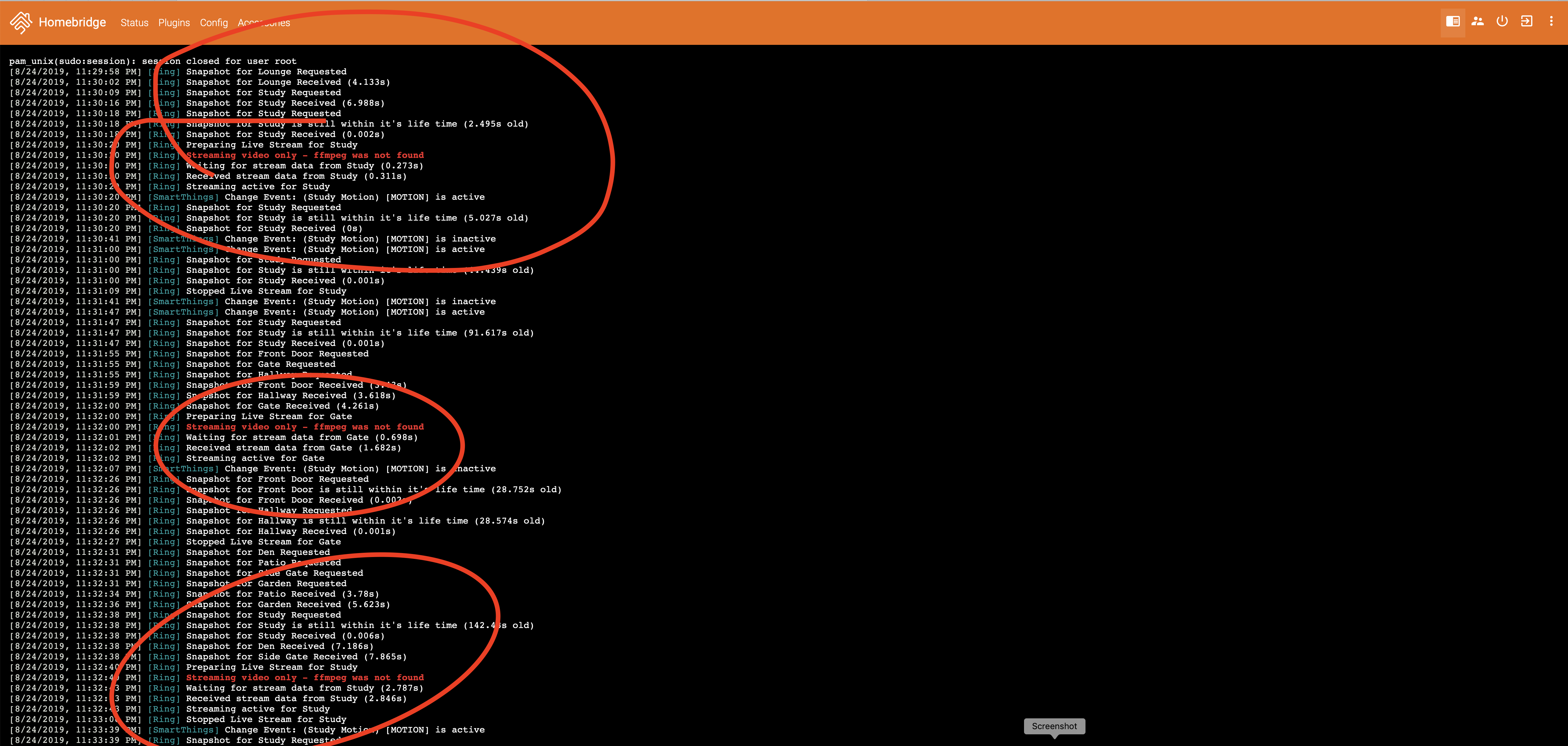Select 'Snapshot for Gate Received (4.261s)' line

point(194,406)
